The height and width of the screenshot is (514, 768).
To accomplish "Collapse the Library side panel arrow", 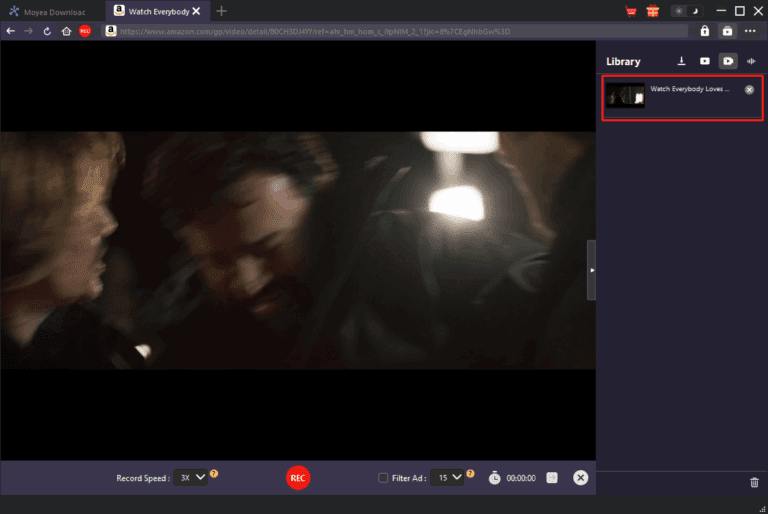I will (x=591, y=270).
